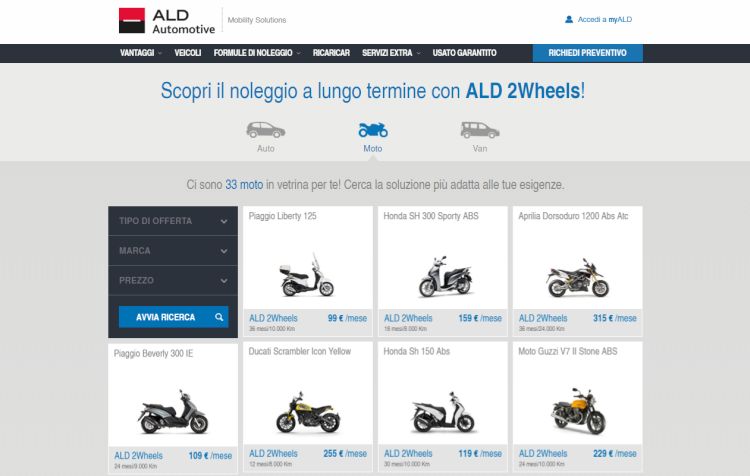
Task: Select the Van vehicle icon
Action: pyautogui.click(x=480, y=130)
